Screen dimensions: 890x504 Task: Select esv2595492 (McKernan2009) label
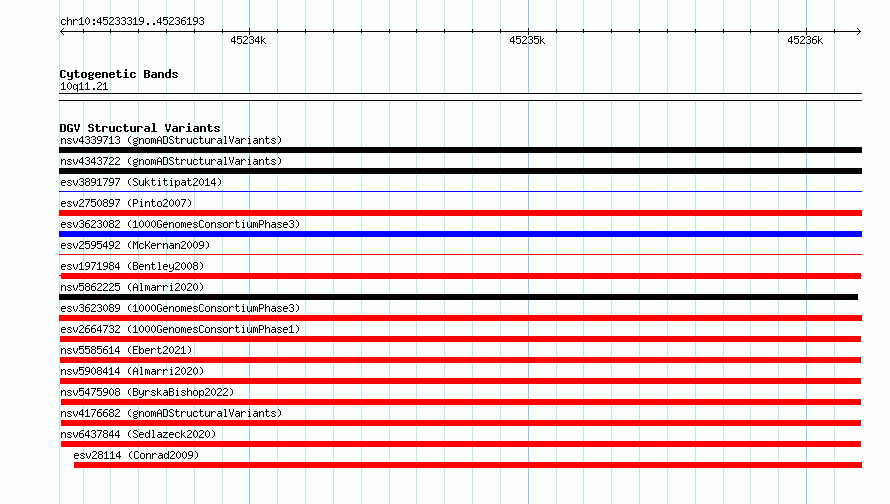coord(135,245)
